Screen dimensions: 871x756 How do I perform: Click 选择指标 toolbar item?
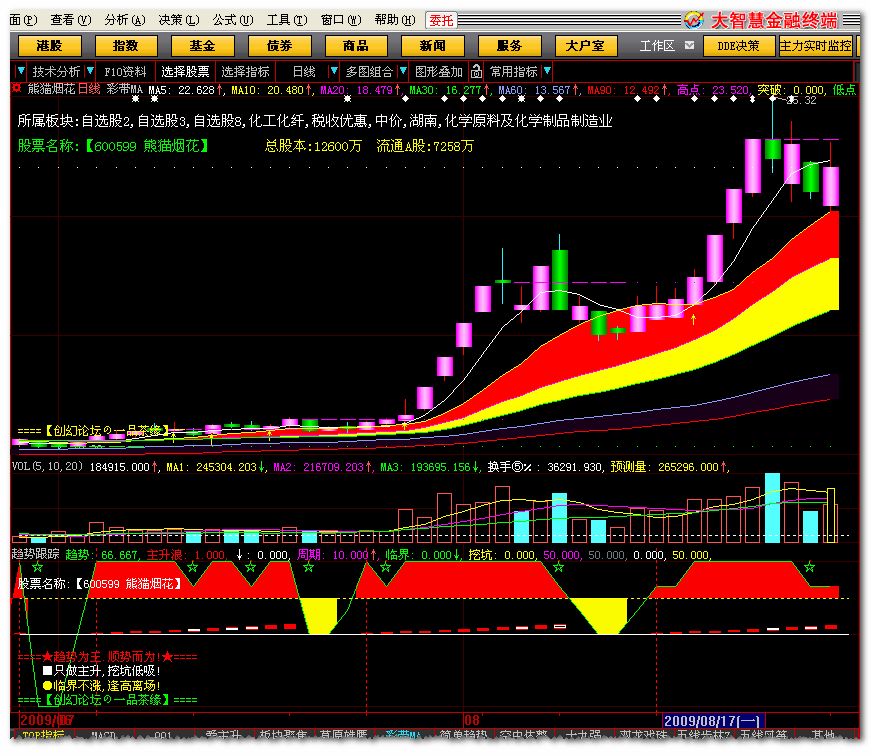245,72
